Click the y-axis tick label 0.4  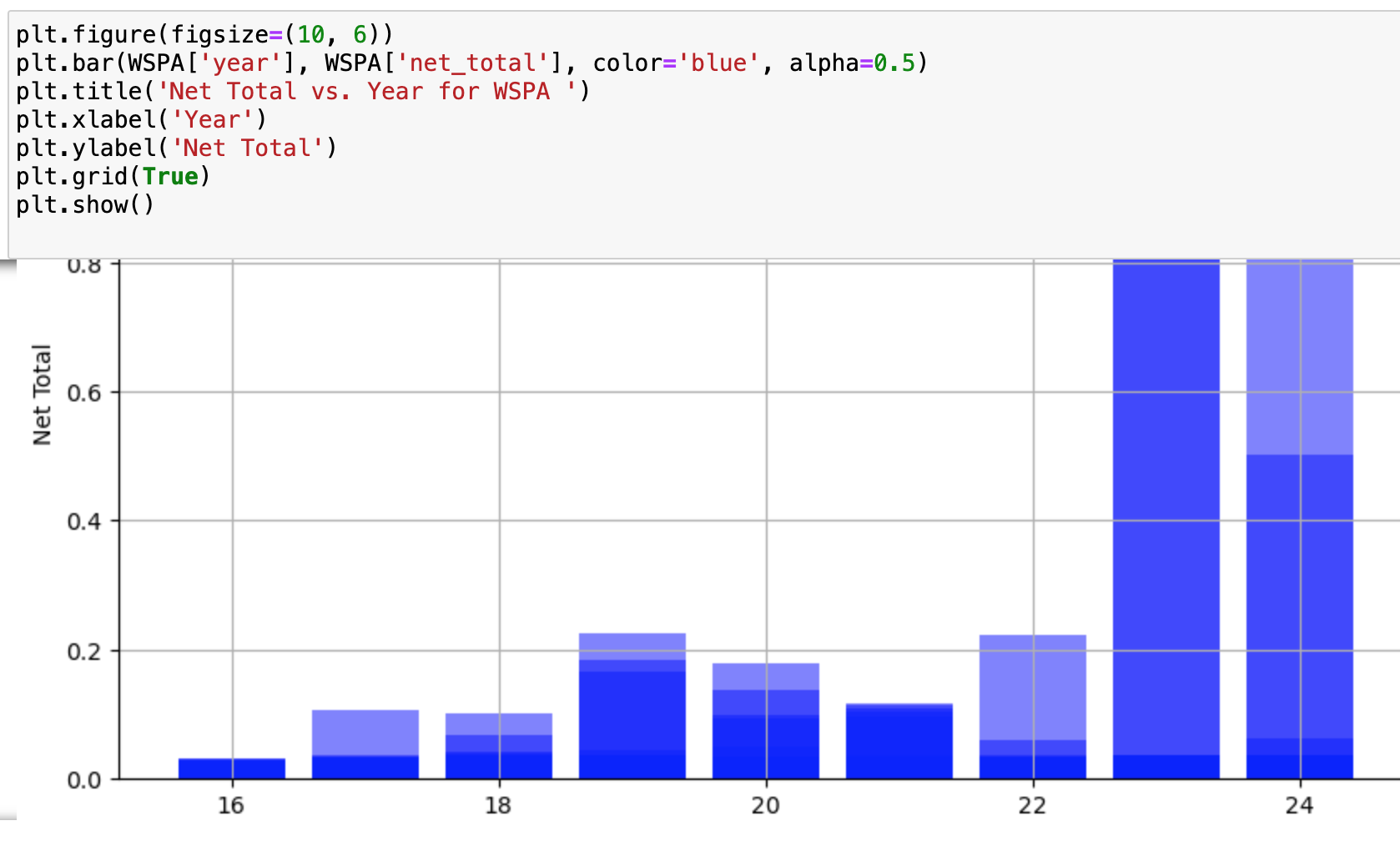click(83, 522)
